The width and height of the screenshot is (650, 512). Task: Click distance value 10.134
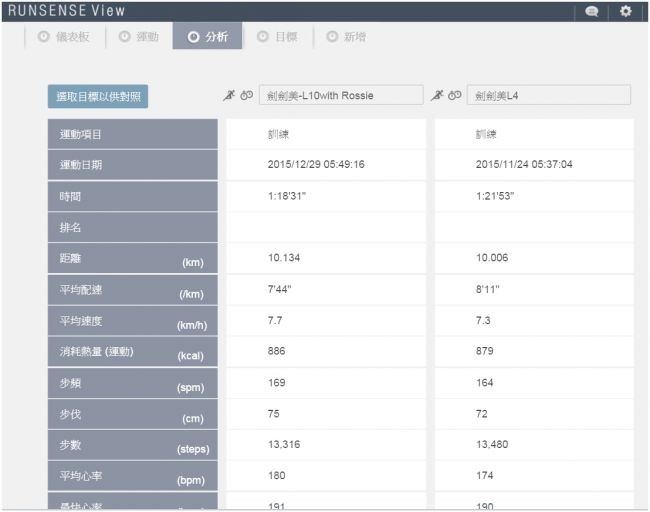tap(284, 258)
